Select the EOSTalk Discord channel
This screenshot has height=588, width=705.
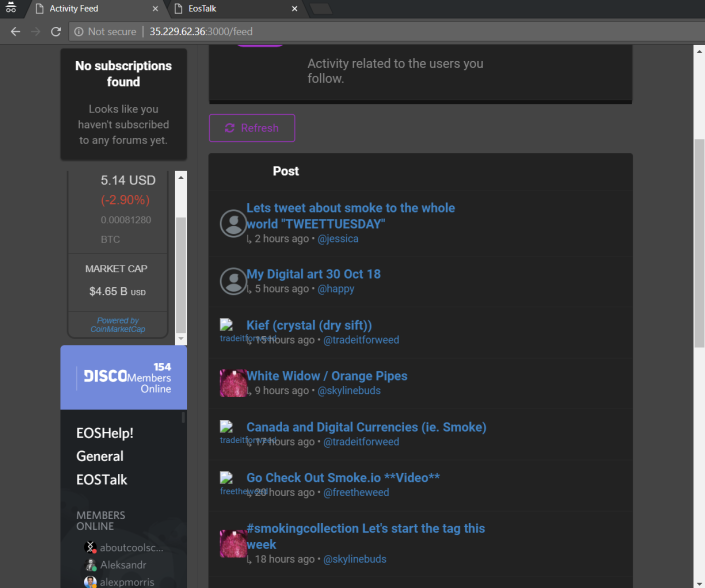(102, 480)
